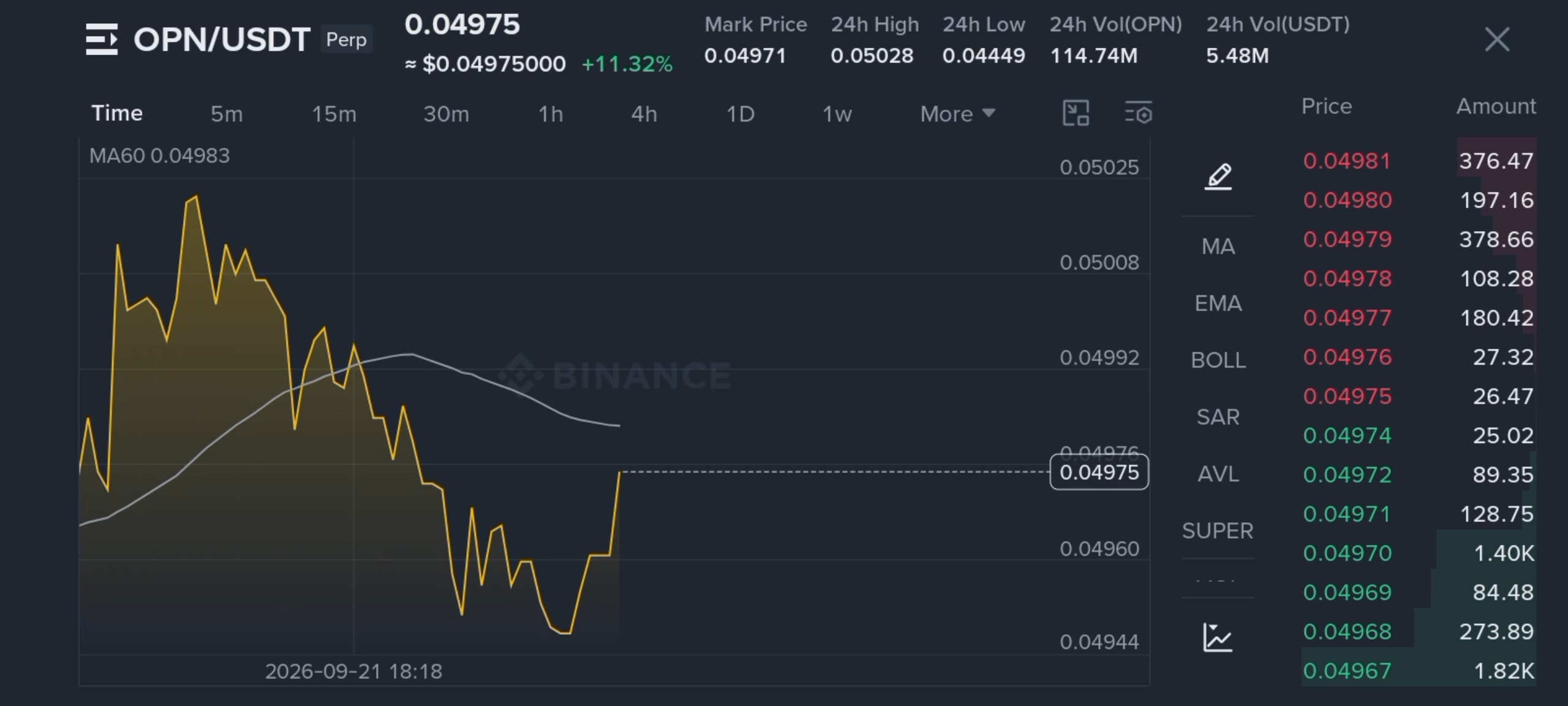Select the 4h timeframe tab
The height and width of the screenshot is (706, 1568).
pyautogui.click(x=644, y=114)
